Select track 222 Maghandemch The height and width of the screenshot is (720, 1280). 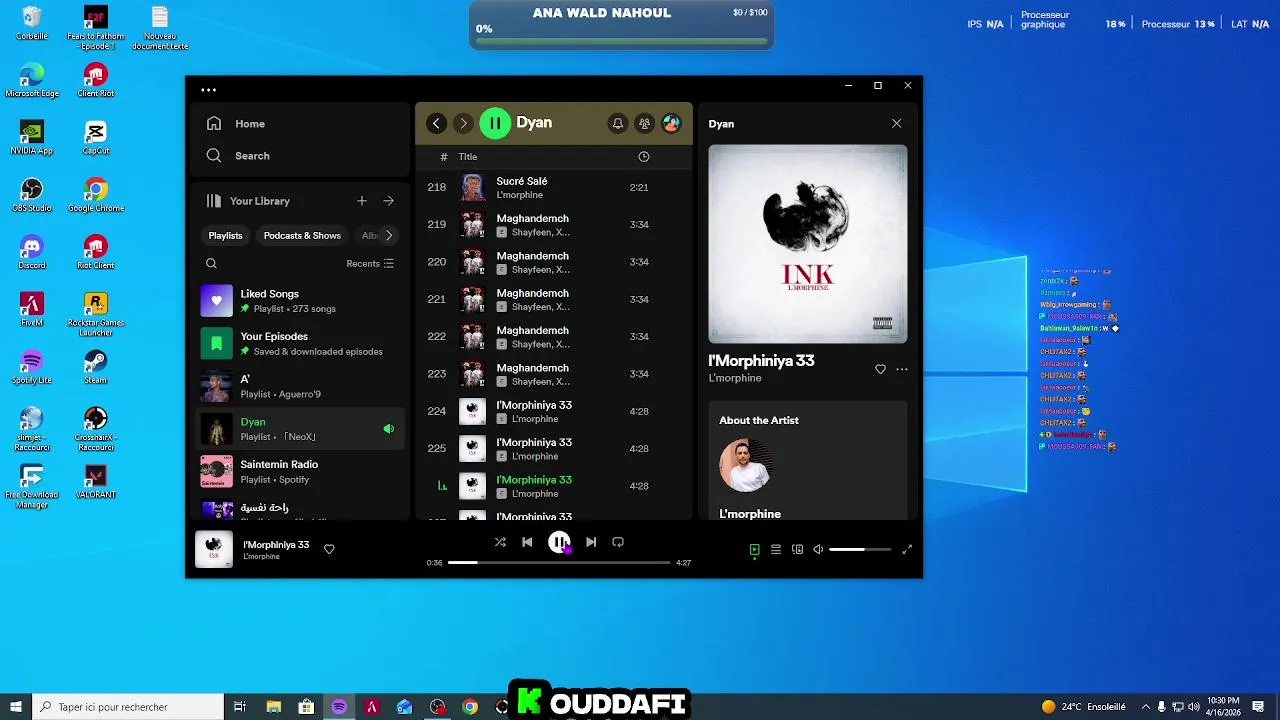click(x=554, y=337)
